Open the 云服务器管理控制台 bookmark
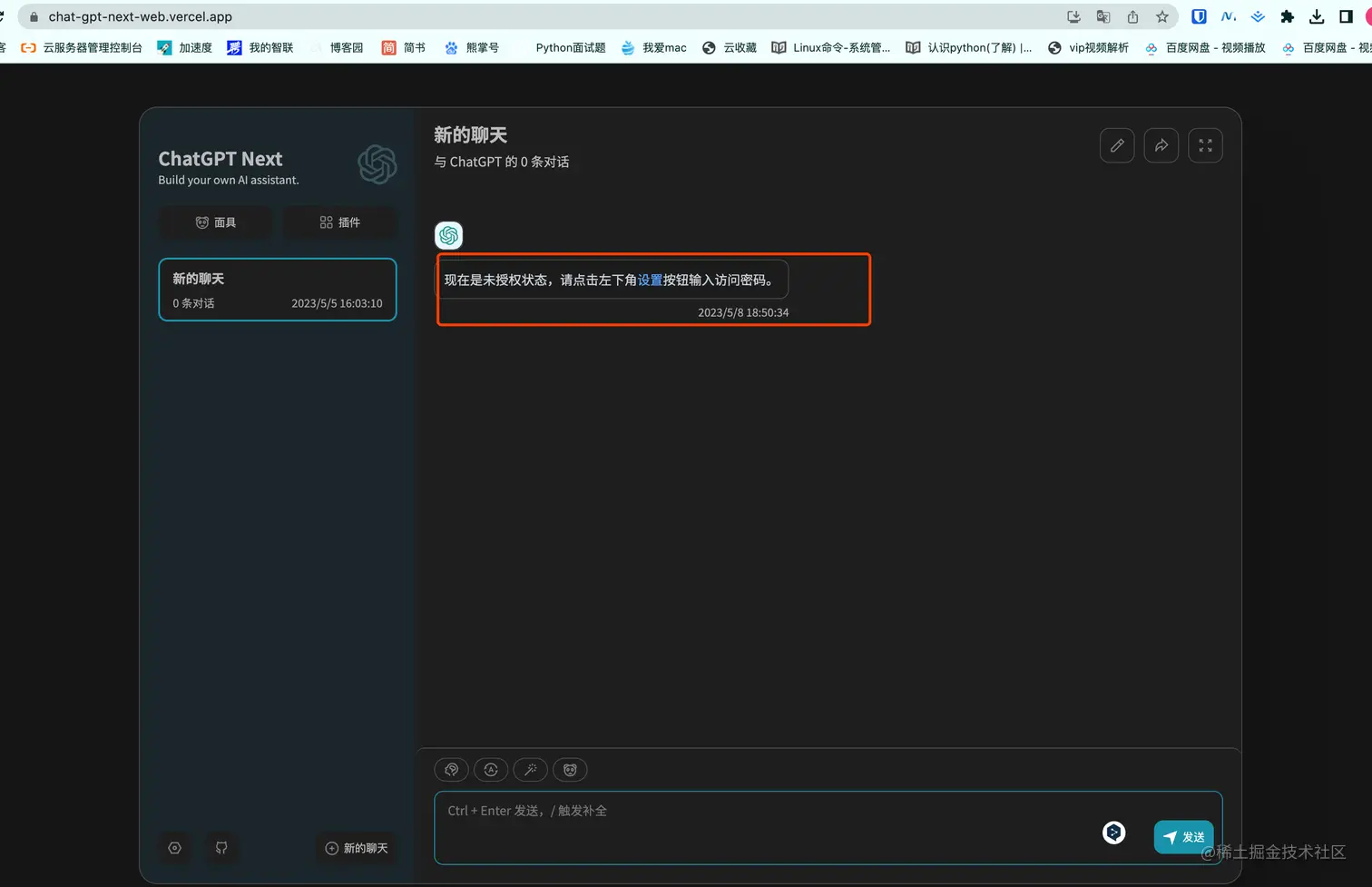1372x887 pixels. point(82,47)
